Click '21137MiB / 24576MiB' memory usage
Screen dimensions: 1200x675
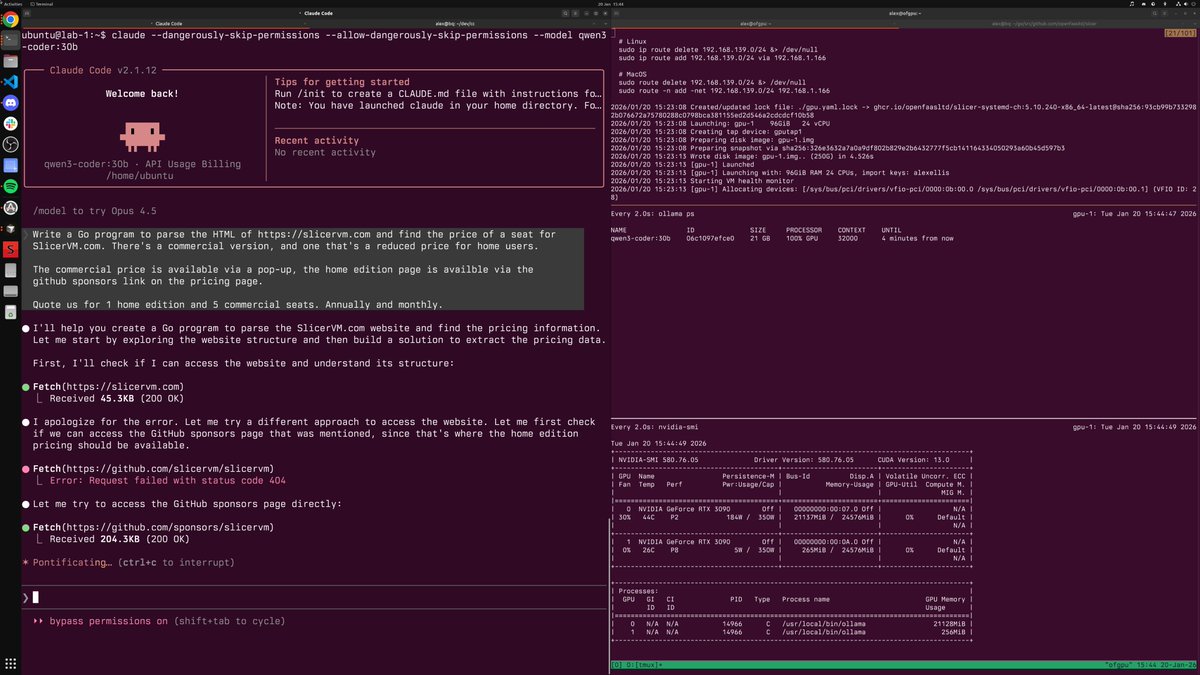[x=834, y=520]
